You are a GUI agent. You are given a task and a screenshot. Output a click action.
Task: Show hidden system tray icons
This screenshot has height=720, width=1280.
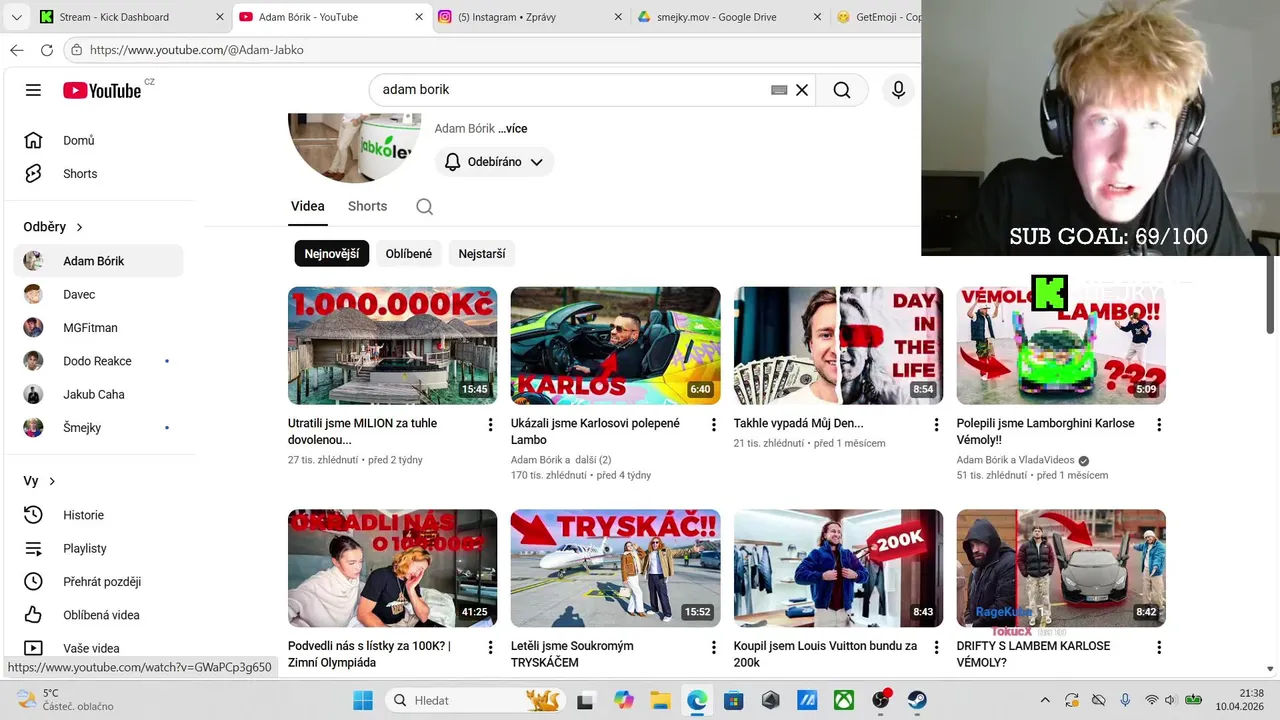[x=1045, y=700]
